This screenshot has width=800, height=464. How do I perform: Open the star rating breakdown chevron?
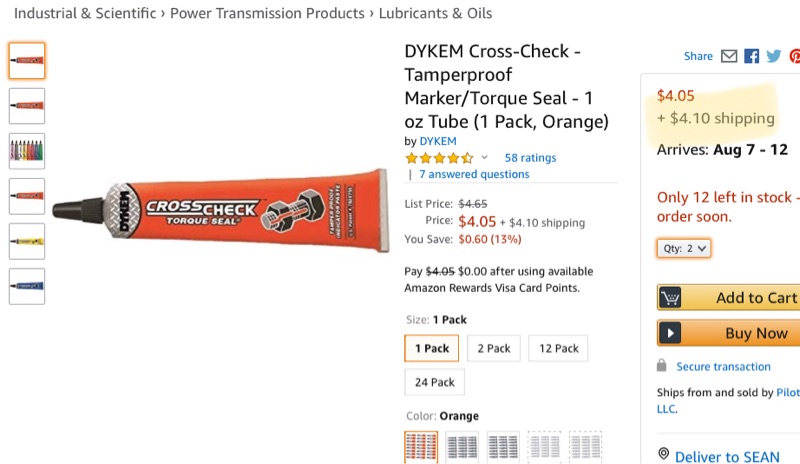[x=484, y=157]
